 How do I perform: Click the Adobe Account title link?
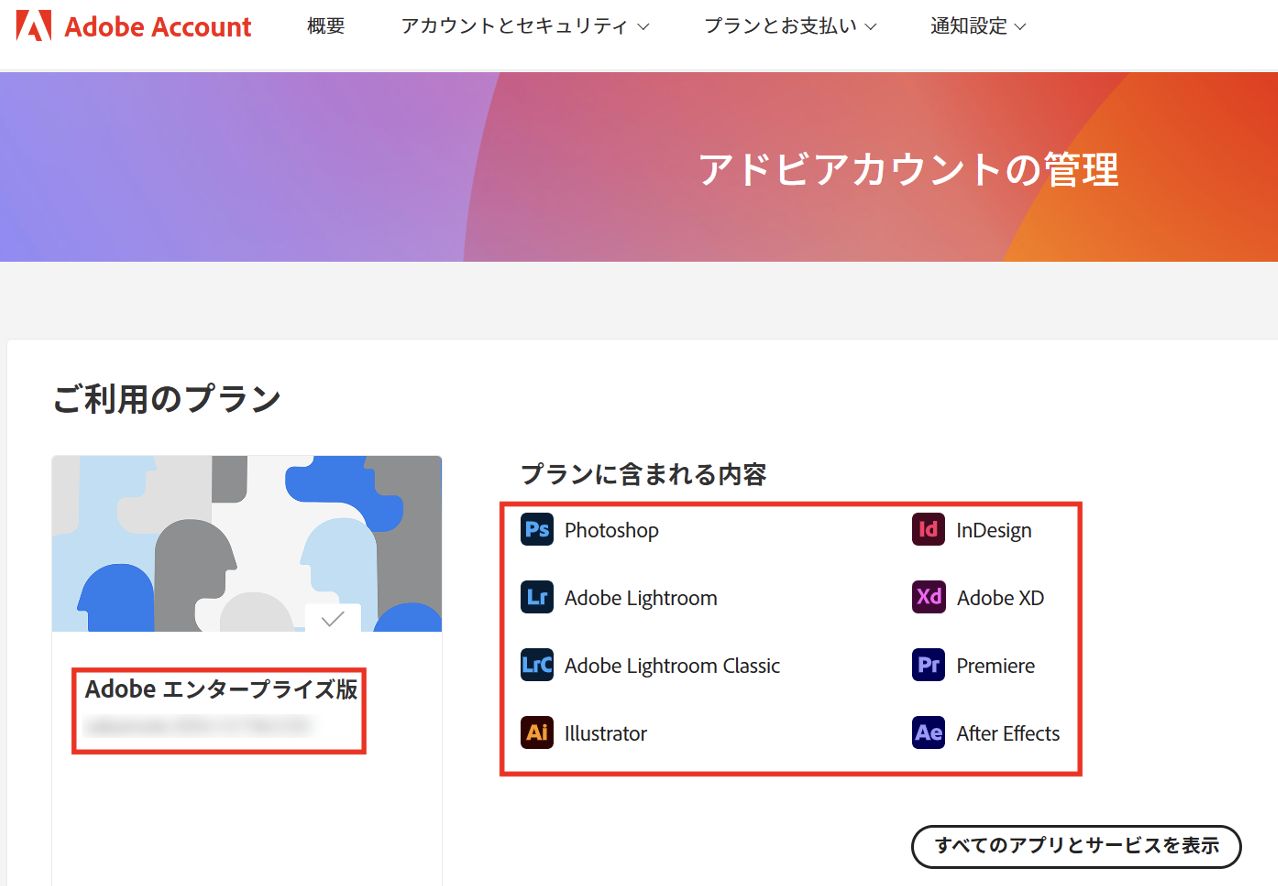click(x=158, y=27)
